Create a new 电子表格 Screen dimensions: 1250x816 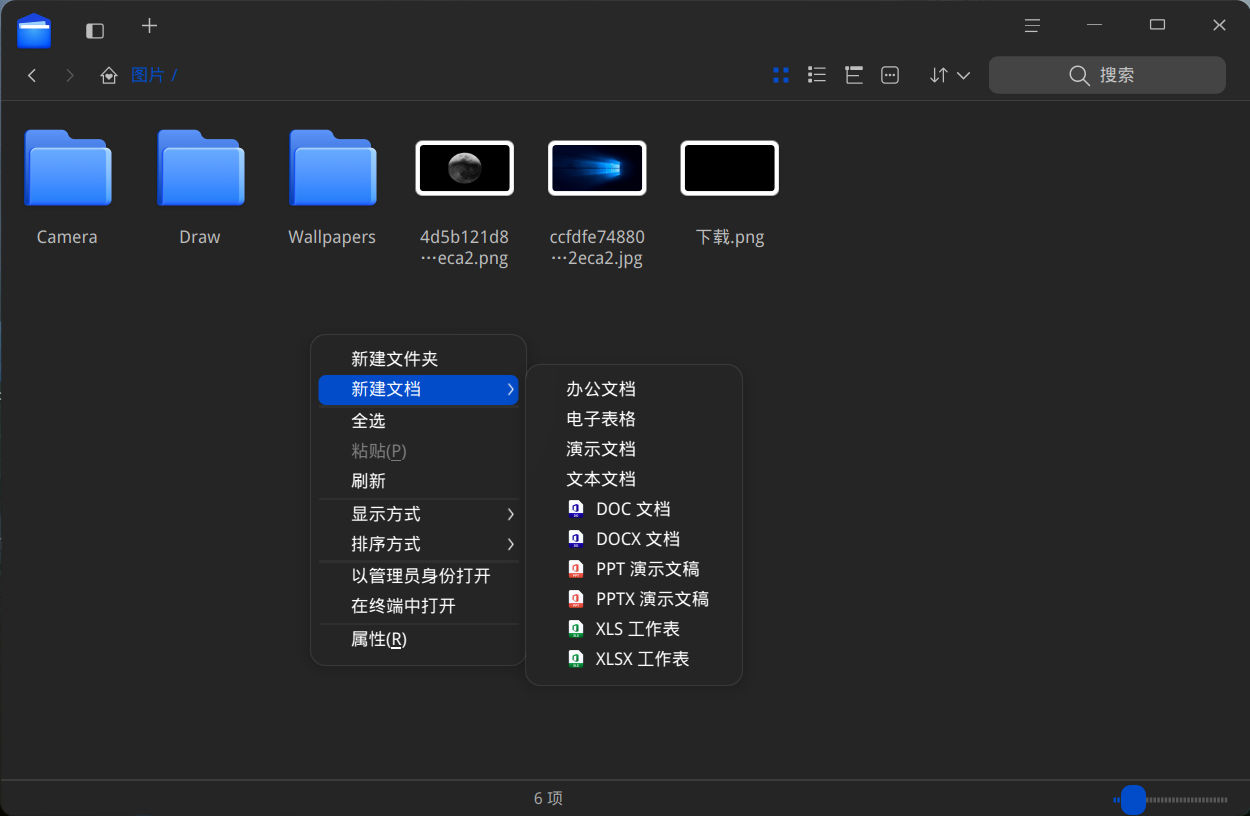(634, 419)
